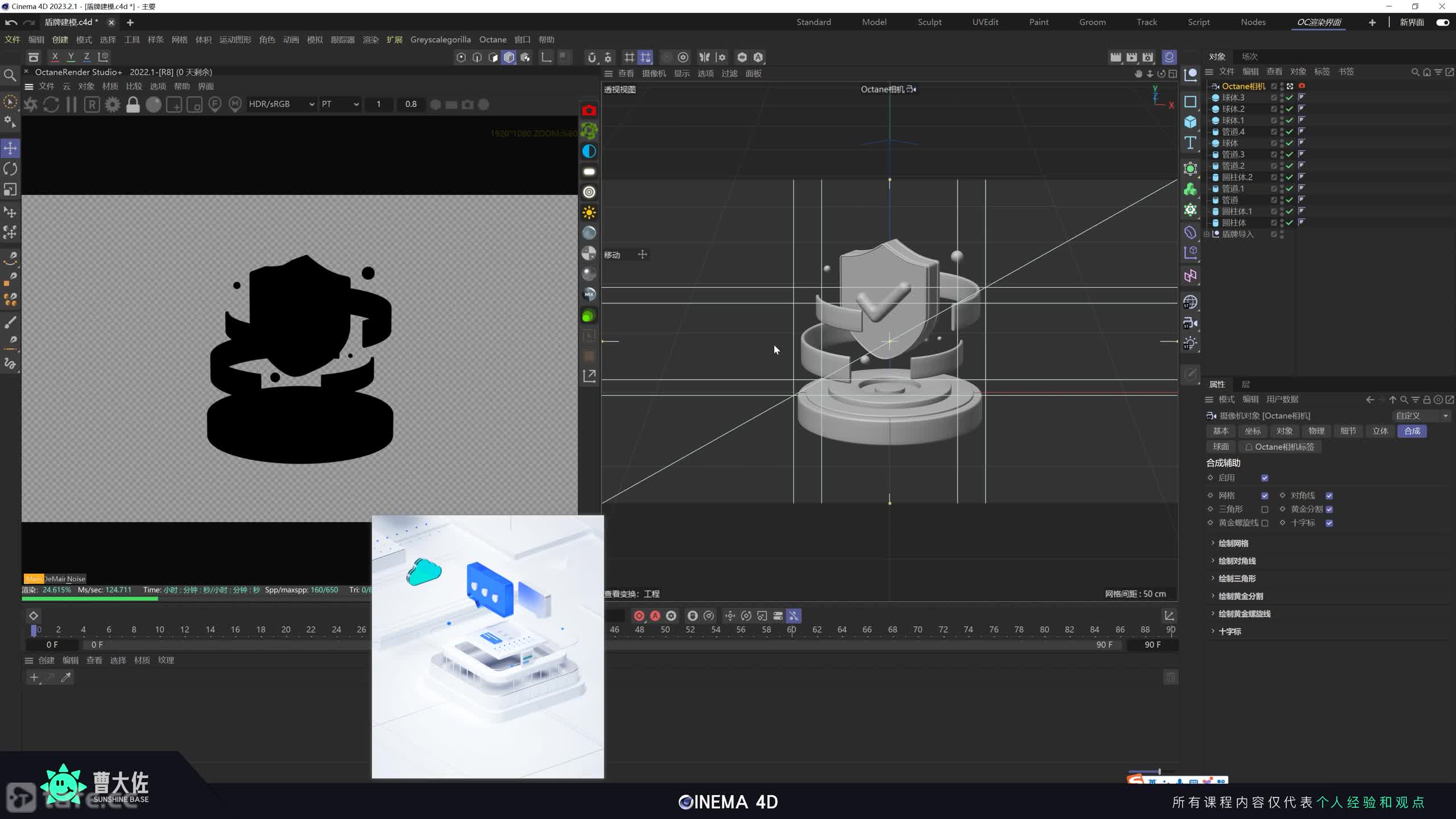The height and width of the screenshot is (819, 1456).
Task: Click the Octane sun daylight icon
Action: [x=589, y=213]
